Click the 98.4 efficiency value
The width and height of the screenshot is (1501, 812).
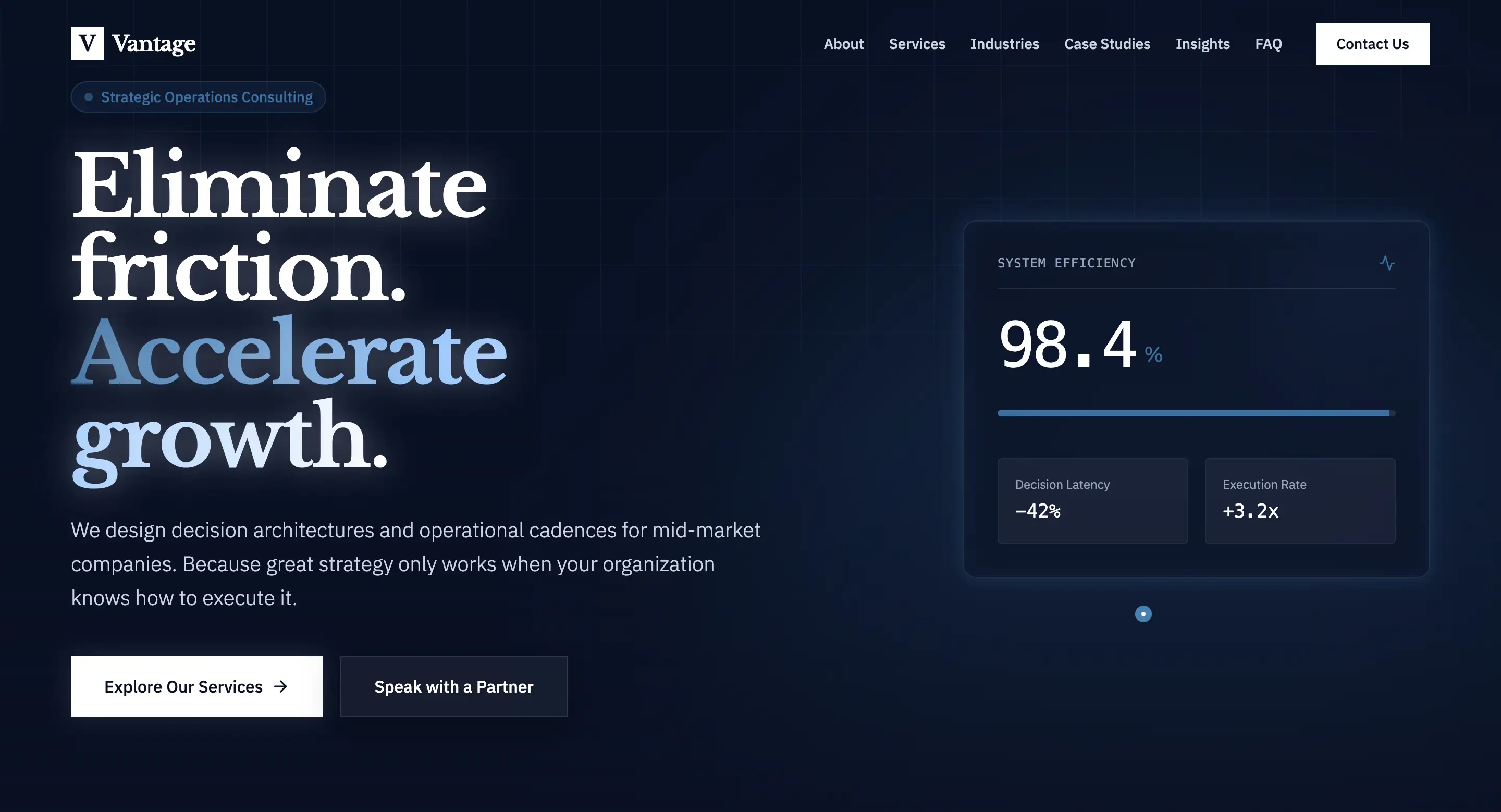click(x=1067, y=345)
